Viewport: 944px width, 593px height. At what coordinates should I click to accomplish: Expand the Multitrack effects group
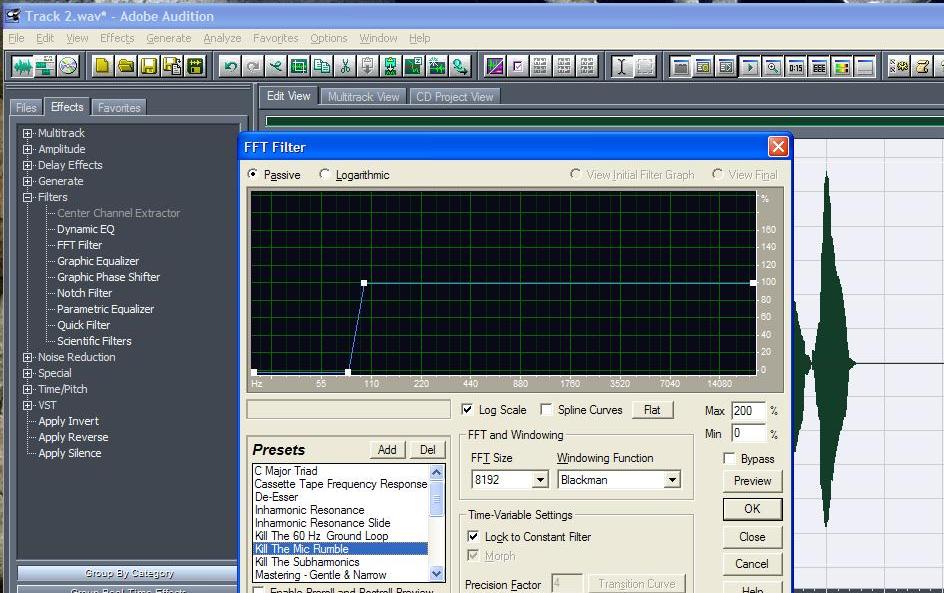(27, 133)
